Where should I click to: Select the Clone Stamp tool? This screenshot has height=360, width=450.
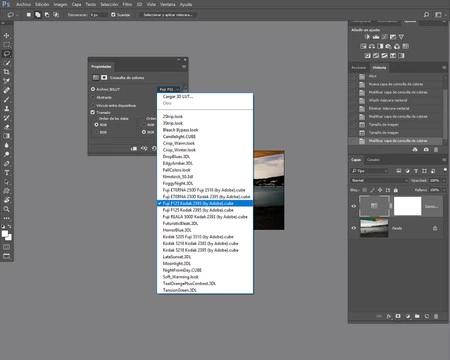(x=6, y=108)
